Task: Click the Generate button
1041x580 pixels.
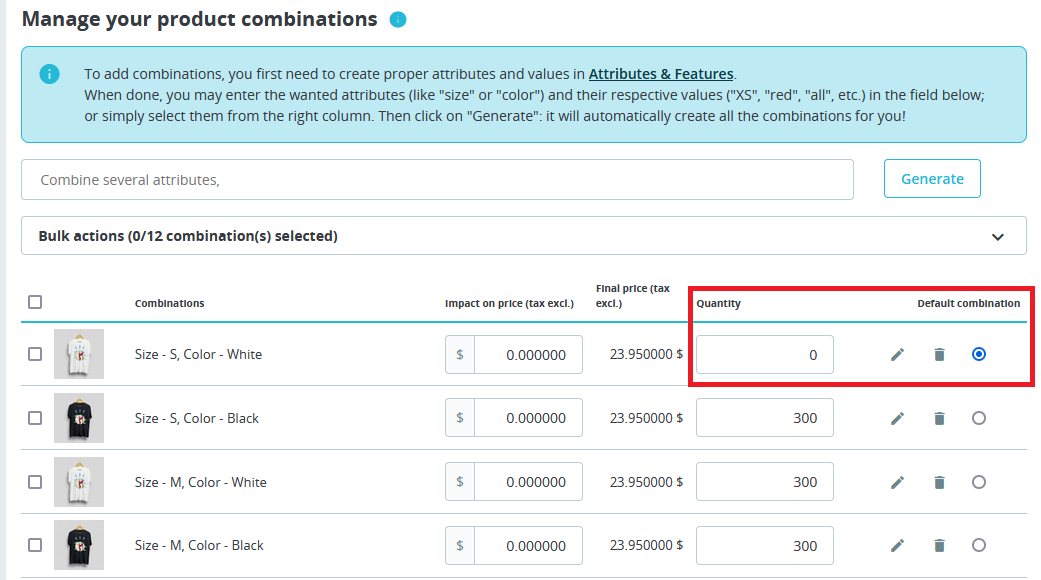Action: (932, 179)
